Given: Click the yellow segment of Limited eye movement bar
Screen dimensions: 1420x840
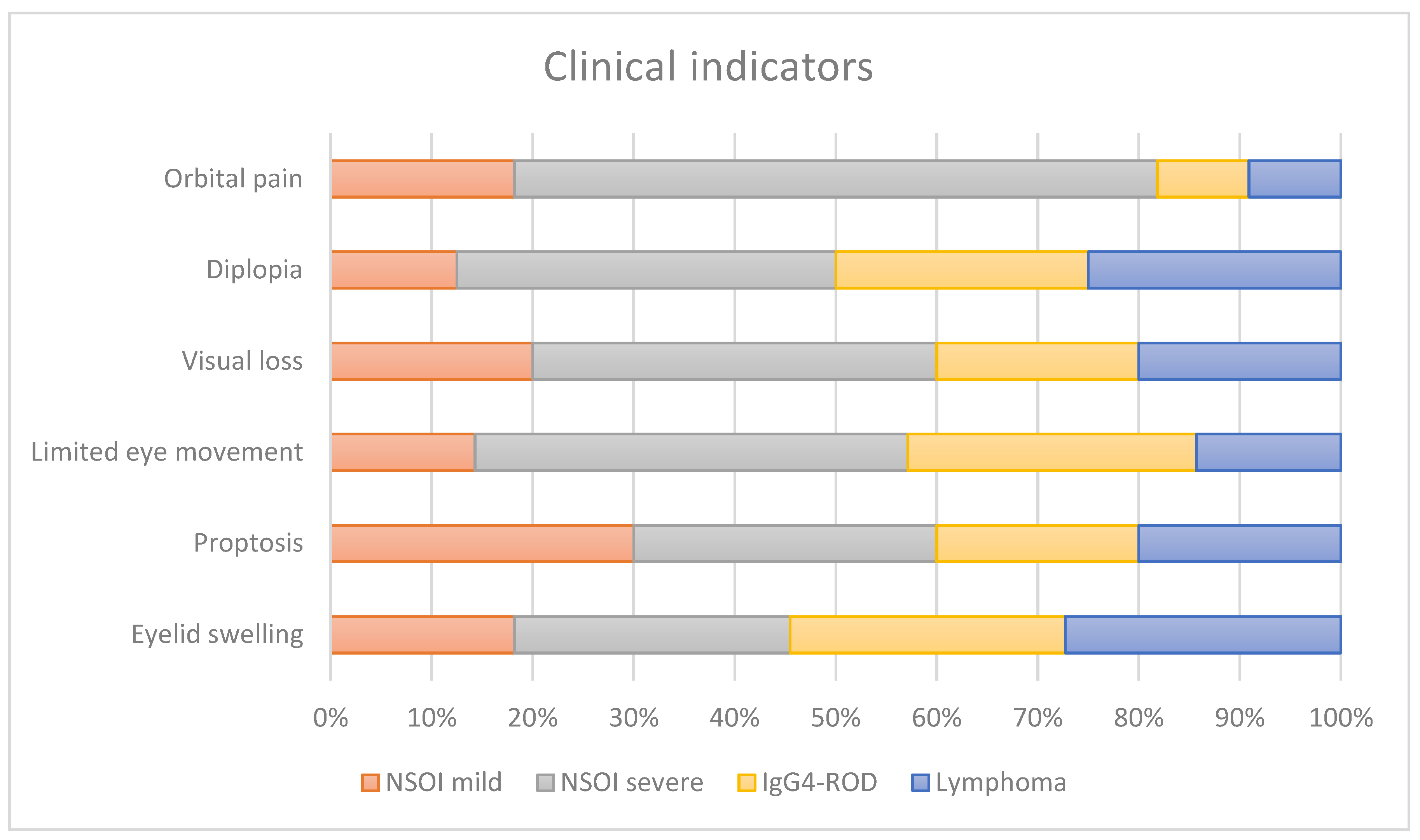Looking at the screenshot, I should (x=1051, y=452).
